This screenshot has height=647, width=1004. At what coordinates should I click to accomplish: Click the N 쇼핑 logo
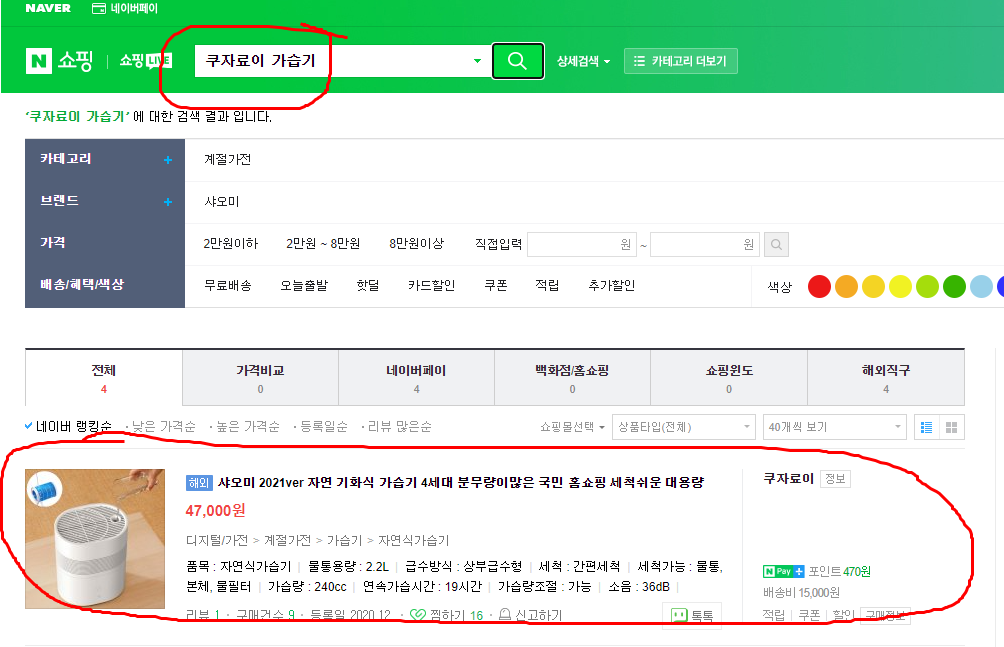(x=59, y=61)
